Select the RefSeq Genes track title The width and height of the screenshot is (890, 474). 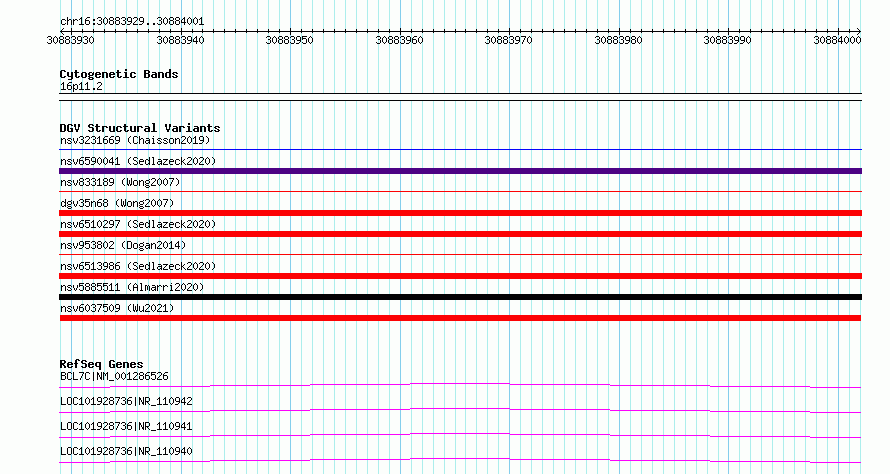pos(101,364)
